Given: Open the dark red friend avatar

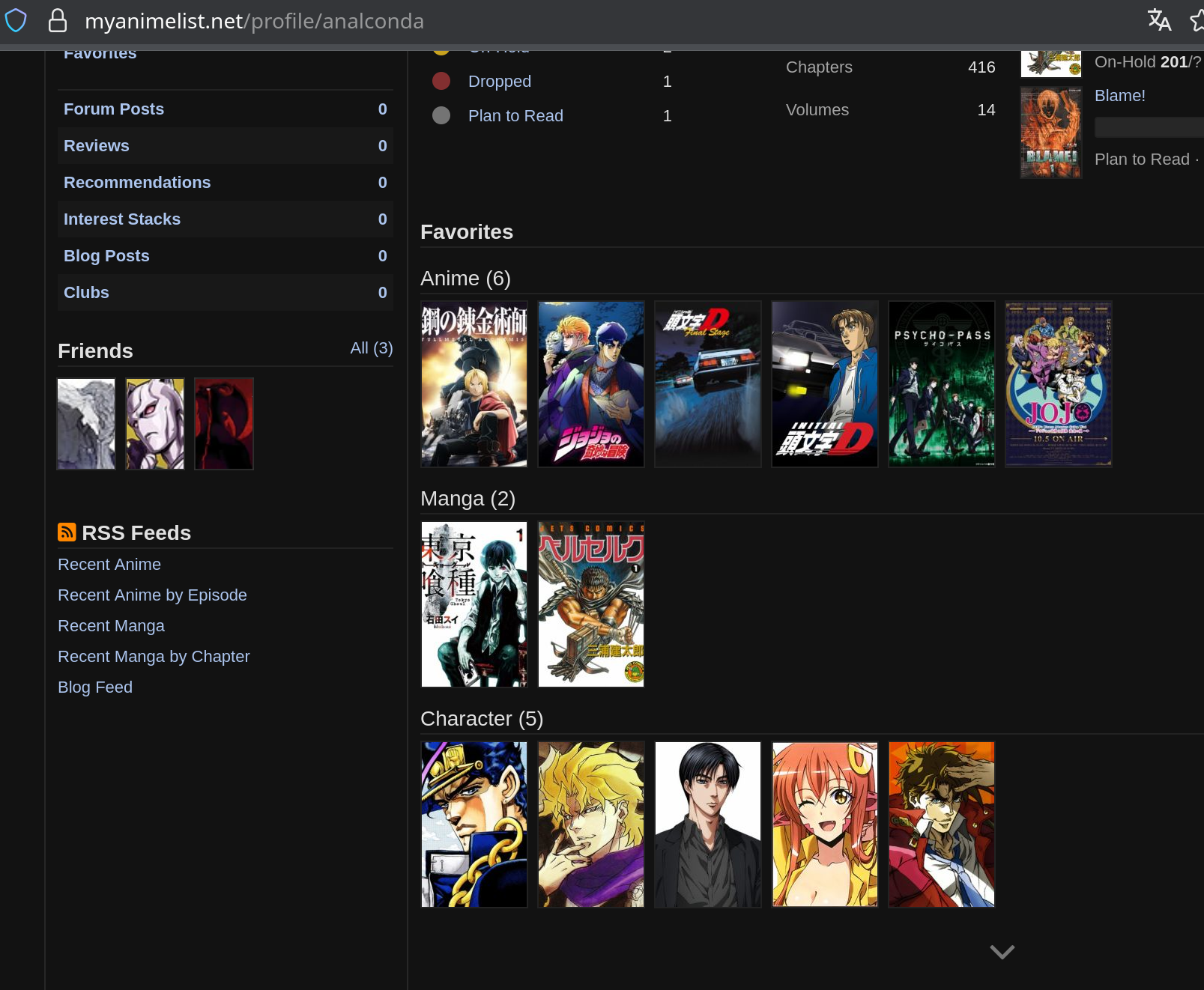Looking at the screenshot, I should (x=224, y=424).
